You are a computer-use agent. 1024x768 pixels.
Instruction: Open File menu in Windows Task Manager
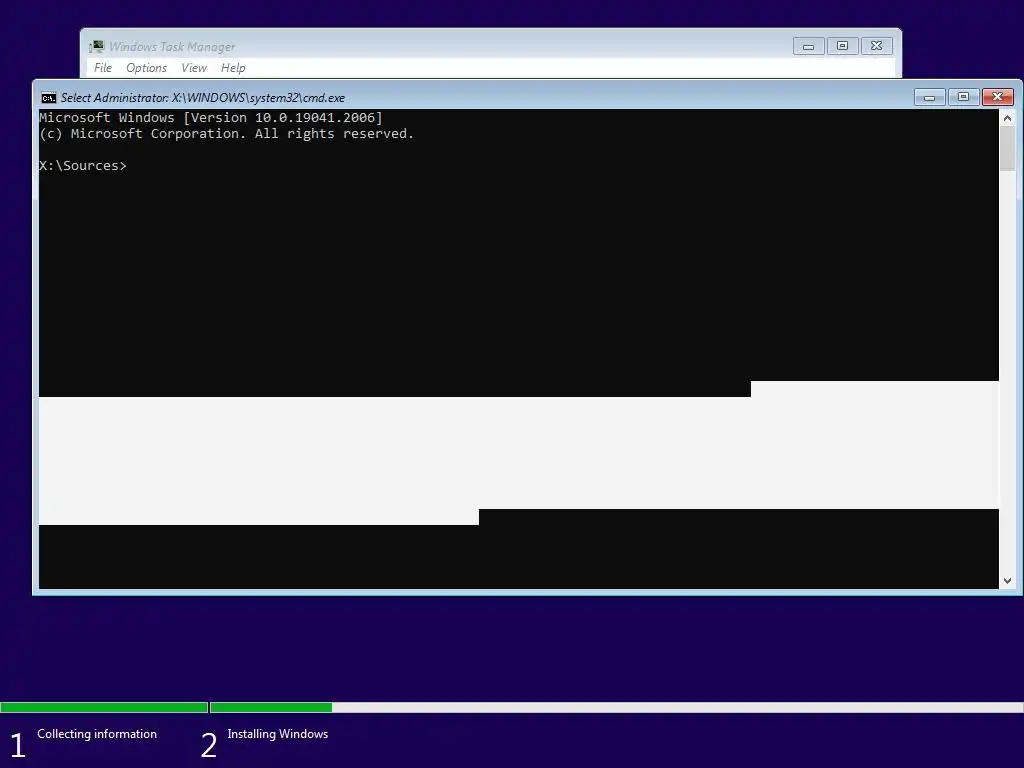click(x=103, y=68)
